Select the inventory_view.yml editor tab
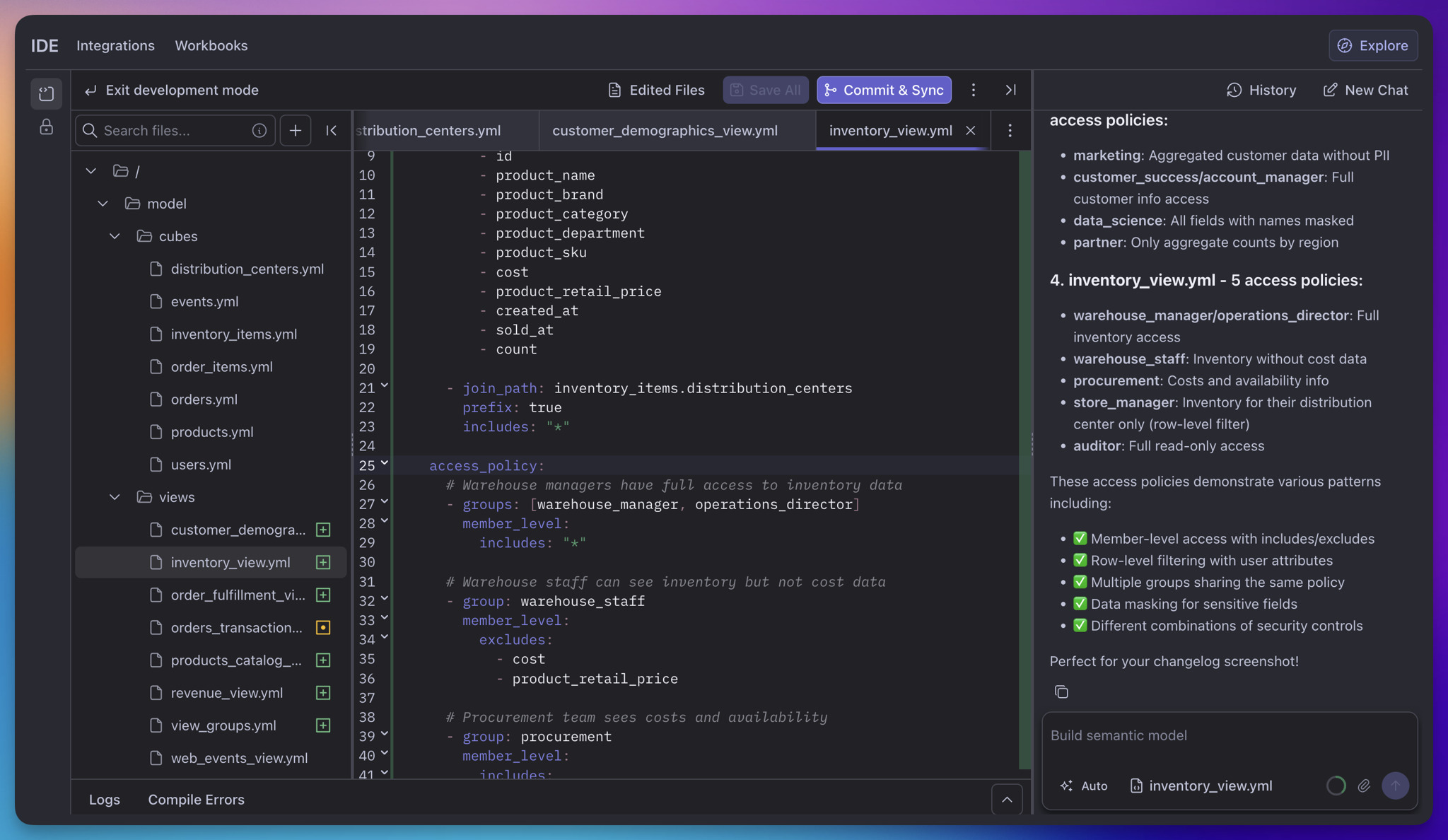This screenshot has height=840, width=1448. coord(890,131)
